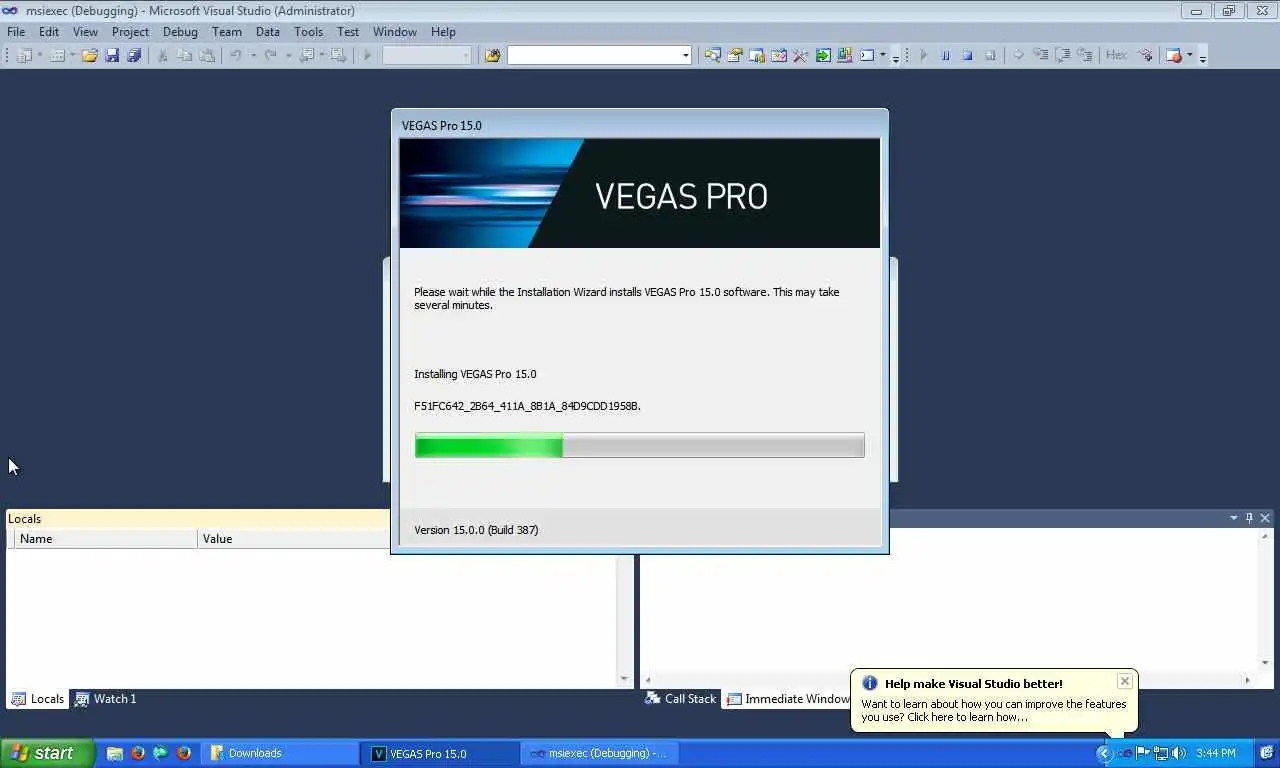Open the Test menu
Screen dimensions: 1280x768
tap(348, 32)
